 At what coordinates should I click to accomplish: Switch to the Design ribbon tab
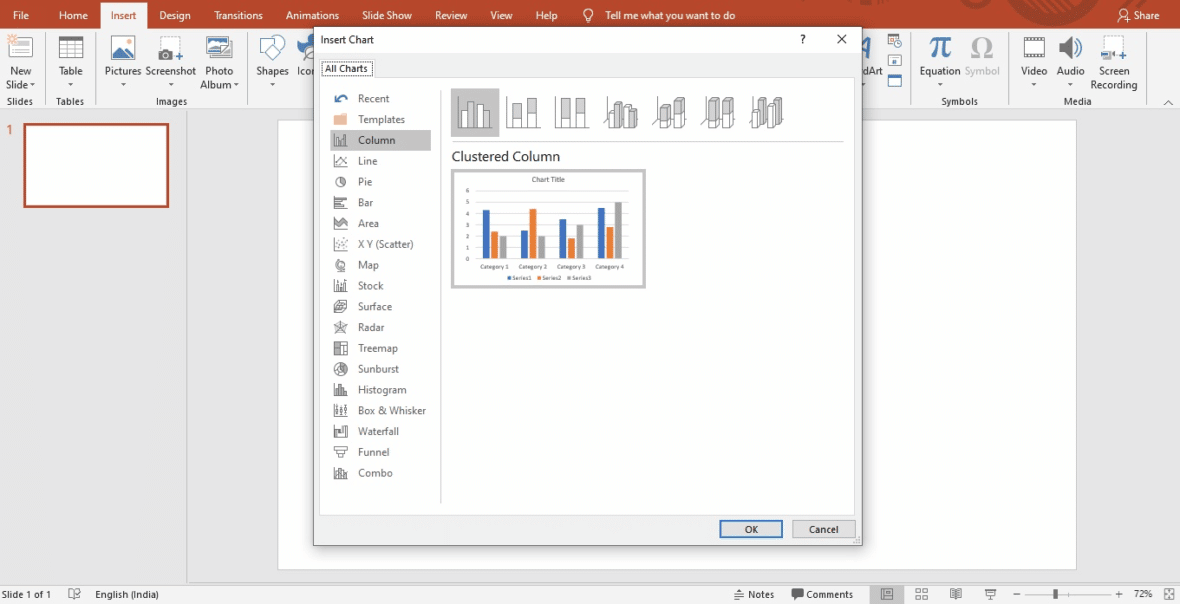174,15
